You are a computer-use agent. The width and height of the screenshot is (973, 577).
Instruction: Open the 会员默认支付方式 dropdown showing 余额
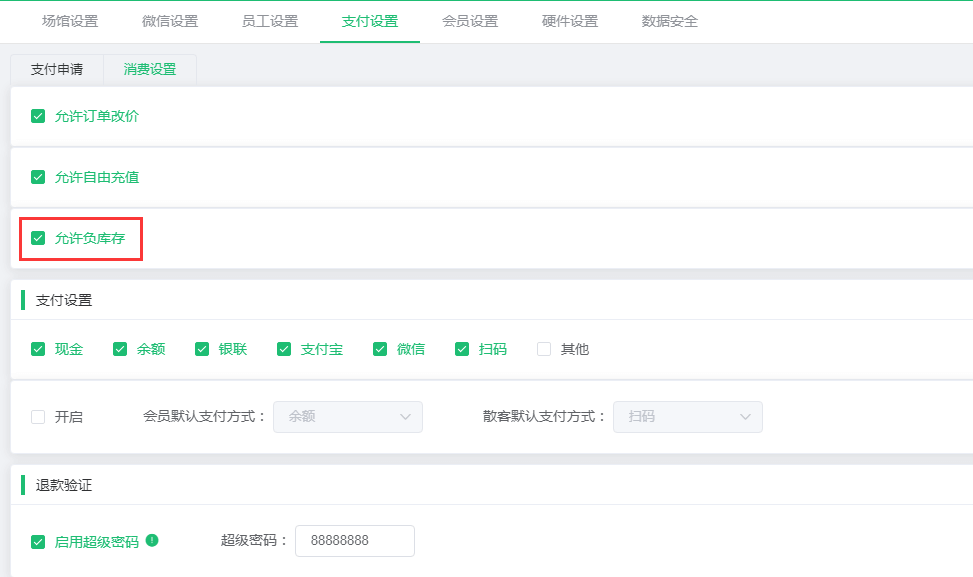(x=347, y=417)
